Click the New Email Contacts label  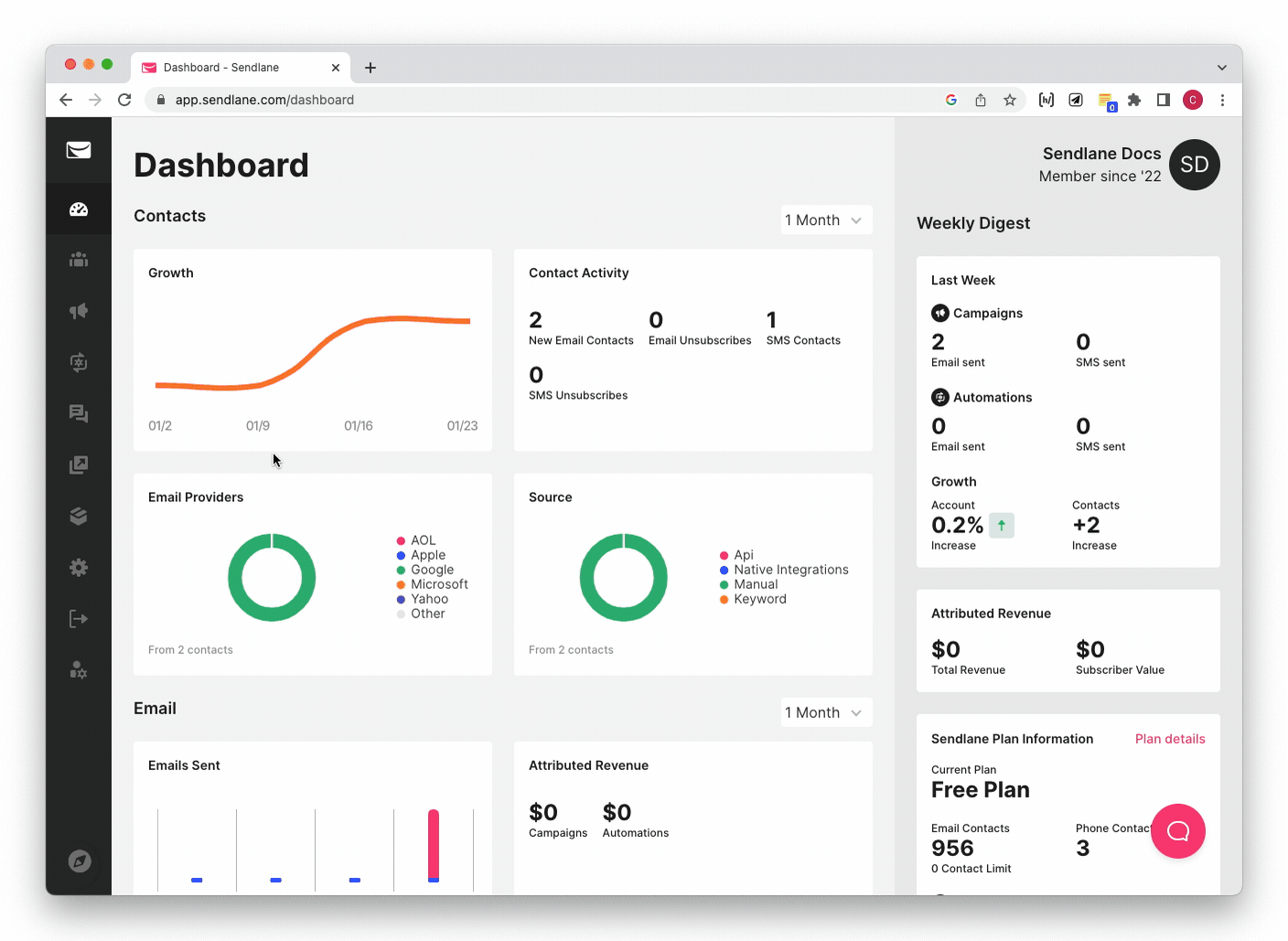[x=581, y=340]
